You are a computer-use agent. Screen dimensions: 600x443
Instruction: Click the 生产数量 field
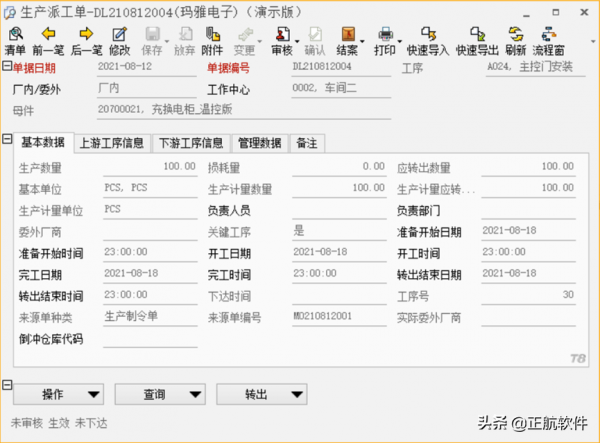click(x=150, y=167)
